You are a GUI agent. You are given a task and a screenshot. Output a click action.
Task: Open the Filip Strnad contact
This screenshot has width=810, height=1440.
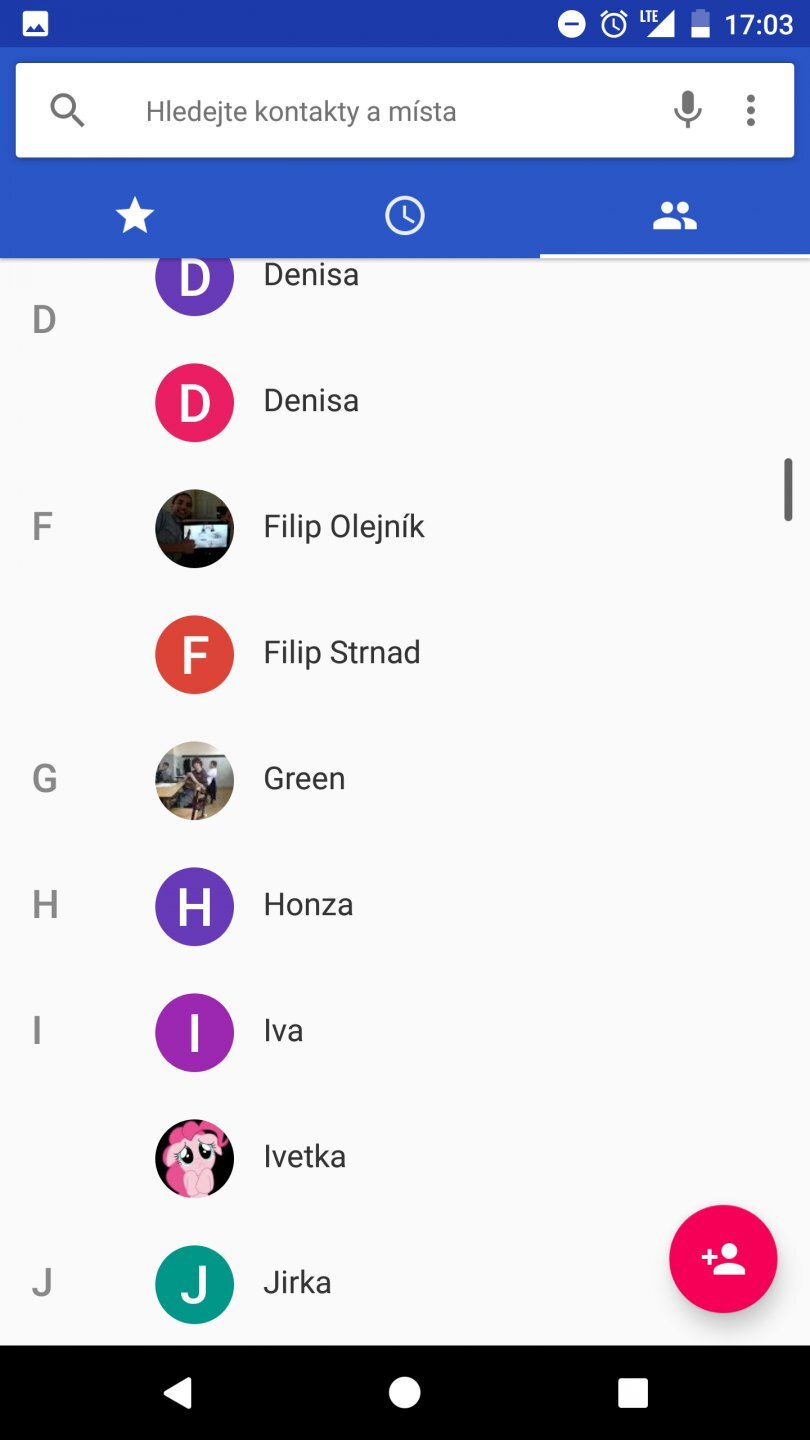pyautogui.click(x=341, y=653)
